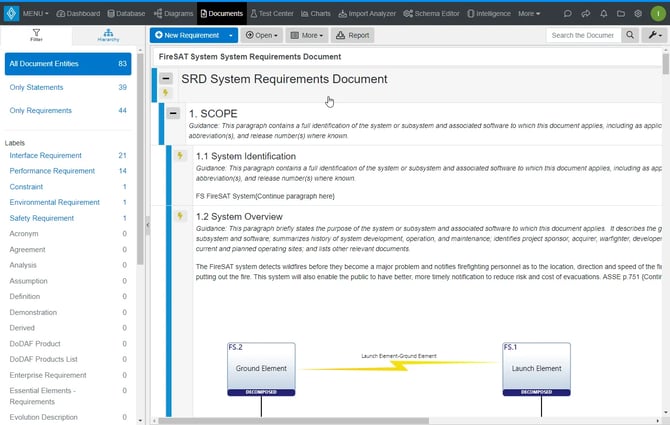
Task: Open Schema Editor
Action: coord(431,14)
